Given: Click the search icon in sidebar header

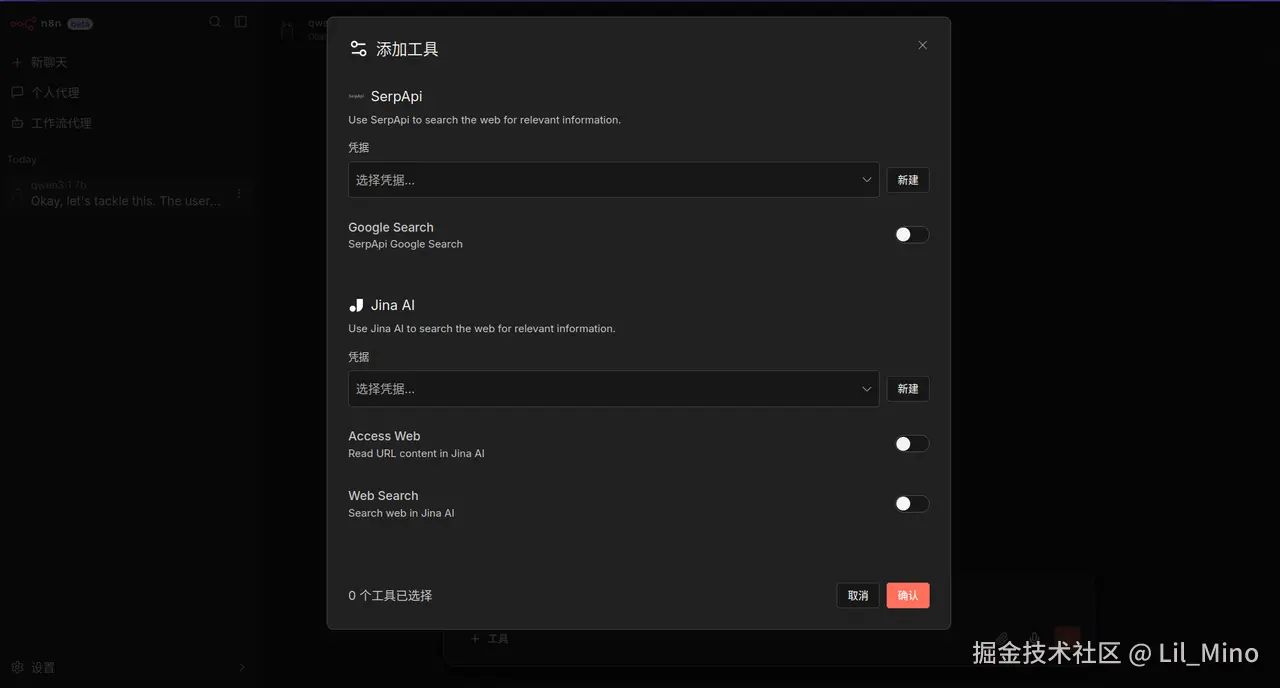Looking at the screenshot, I should (215, 22).
